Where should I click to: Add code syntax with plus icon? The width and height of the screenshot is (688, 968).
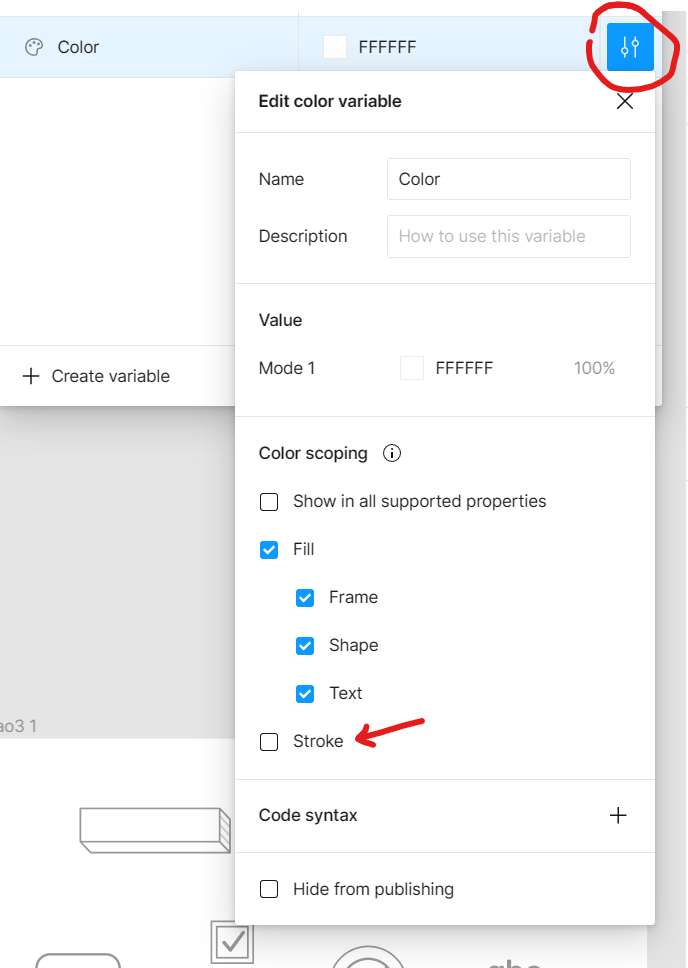618,816
